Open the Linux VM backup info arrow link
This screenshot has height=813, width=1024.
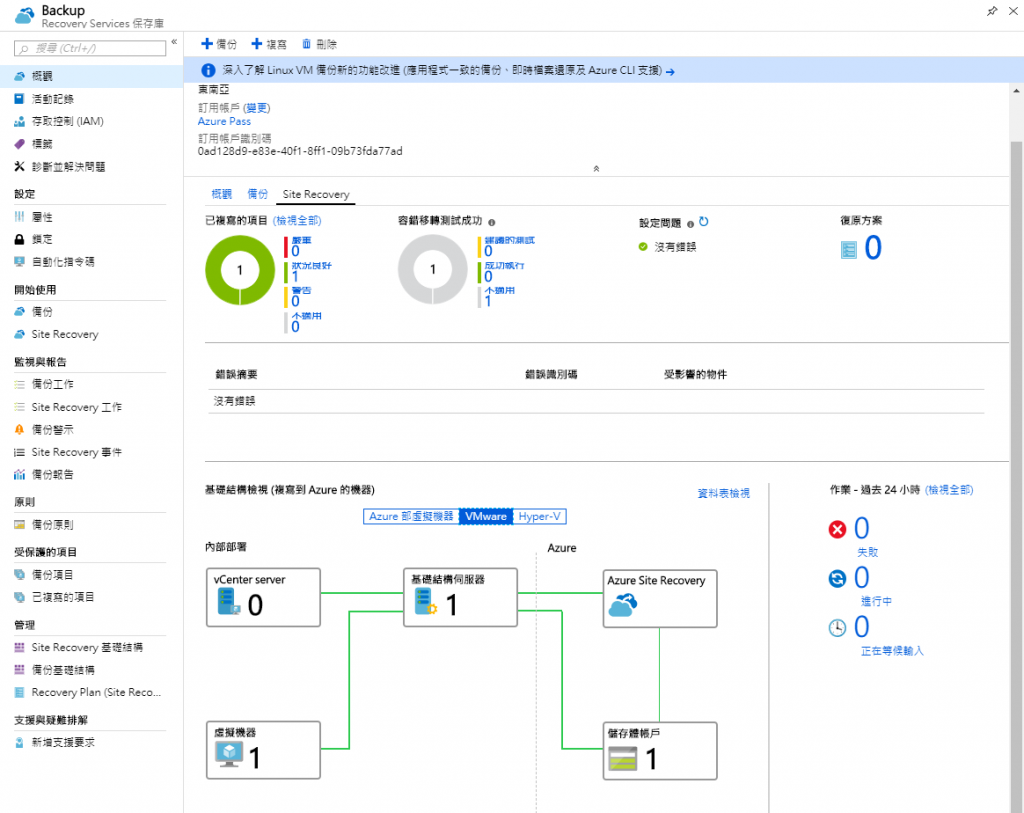[670, 71]
